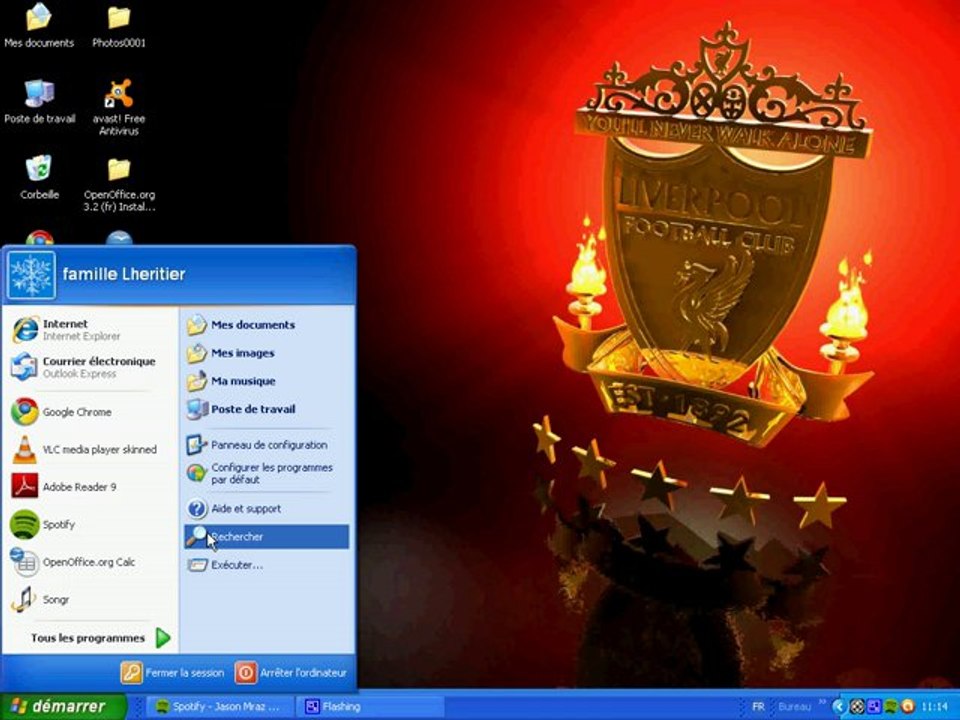Select the OpenOffice.org 3.2 install folder
The image size is (960, 720).
click(119, 184)
